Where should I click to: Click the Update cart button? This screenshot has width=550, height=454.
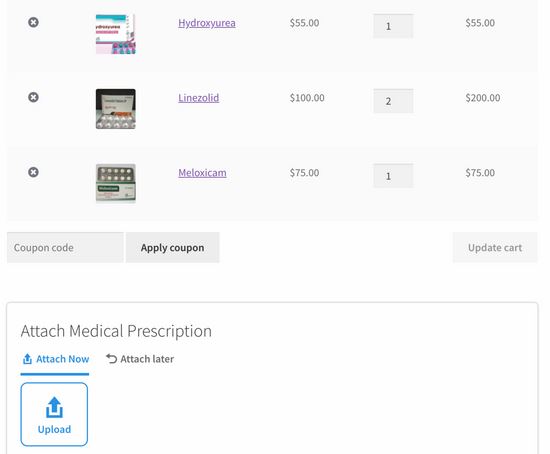pyautogui.click(x=495, y=248)
